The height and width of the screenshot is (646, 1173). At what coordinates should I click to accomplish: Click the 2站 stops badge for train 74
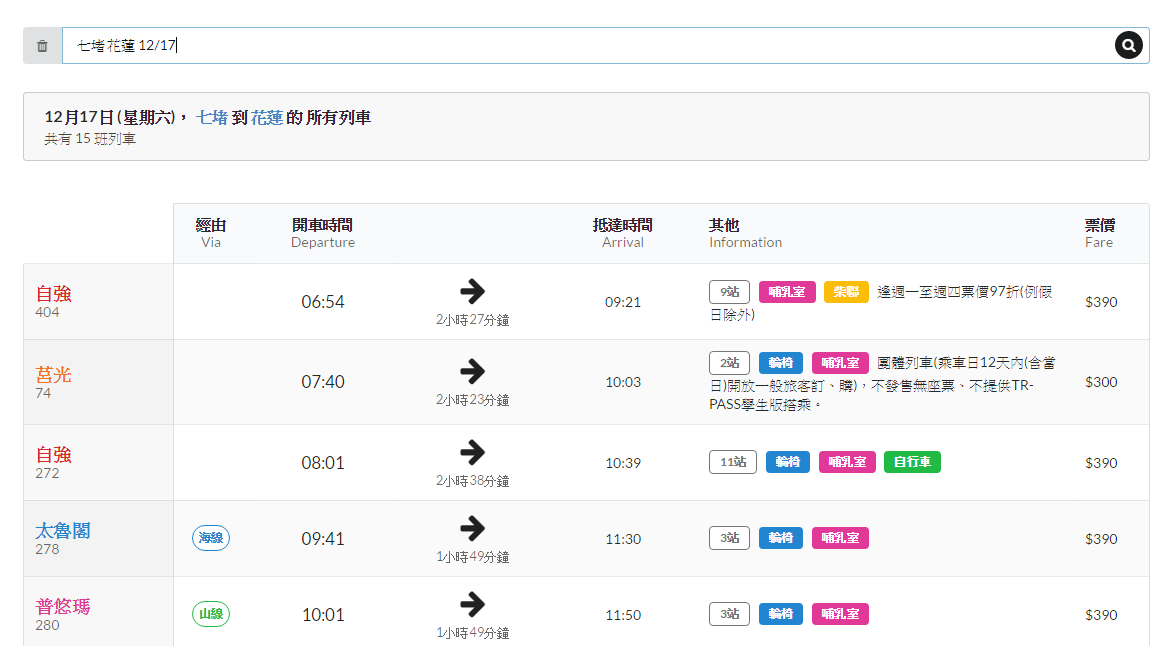click(x=729, y=363)
